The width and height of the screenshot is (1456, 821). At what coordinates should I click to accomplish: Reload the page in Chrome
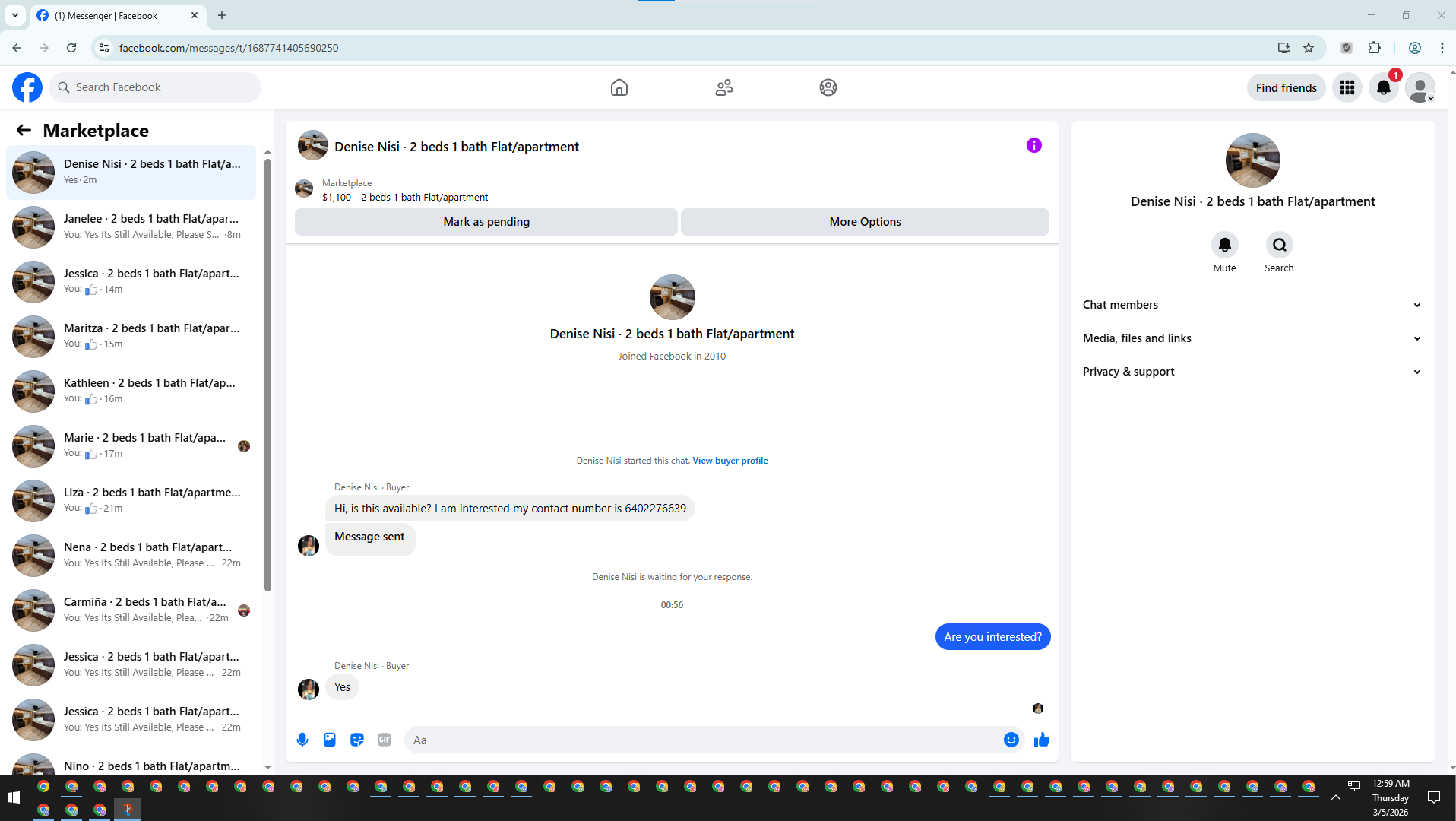(71, 48)
